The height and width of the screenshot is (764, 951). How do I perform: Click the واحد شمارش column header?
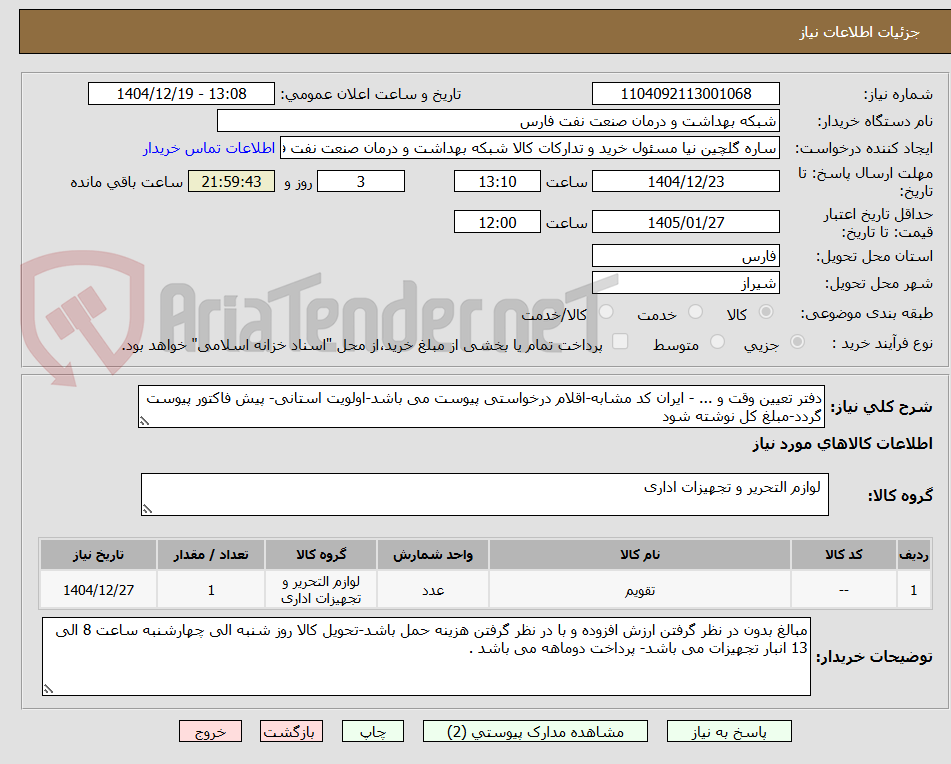432,555
